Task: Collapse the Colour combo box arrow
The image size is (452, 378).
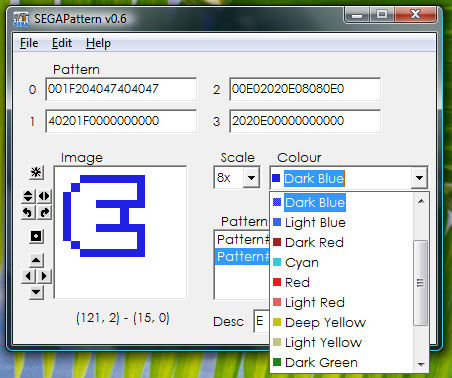Action: click(419, 178)
